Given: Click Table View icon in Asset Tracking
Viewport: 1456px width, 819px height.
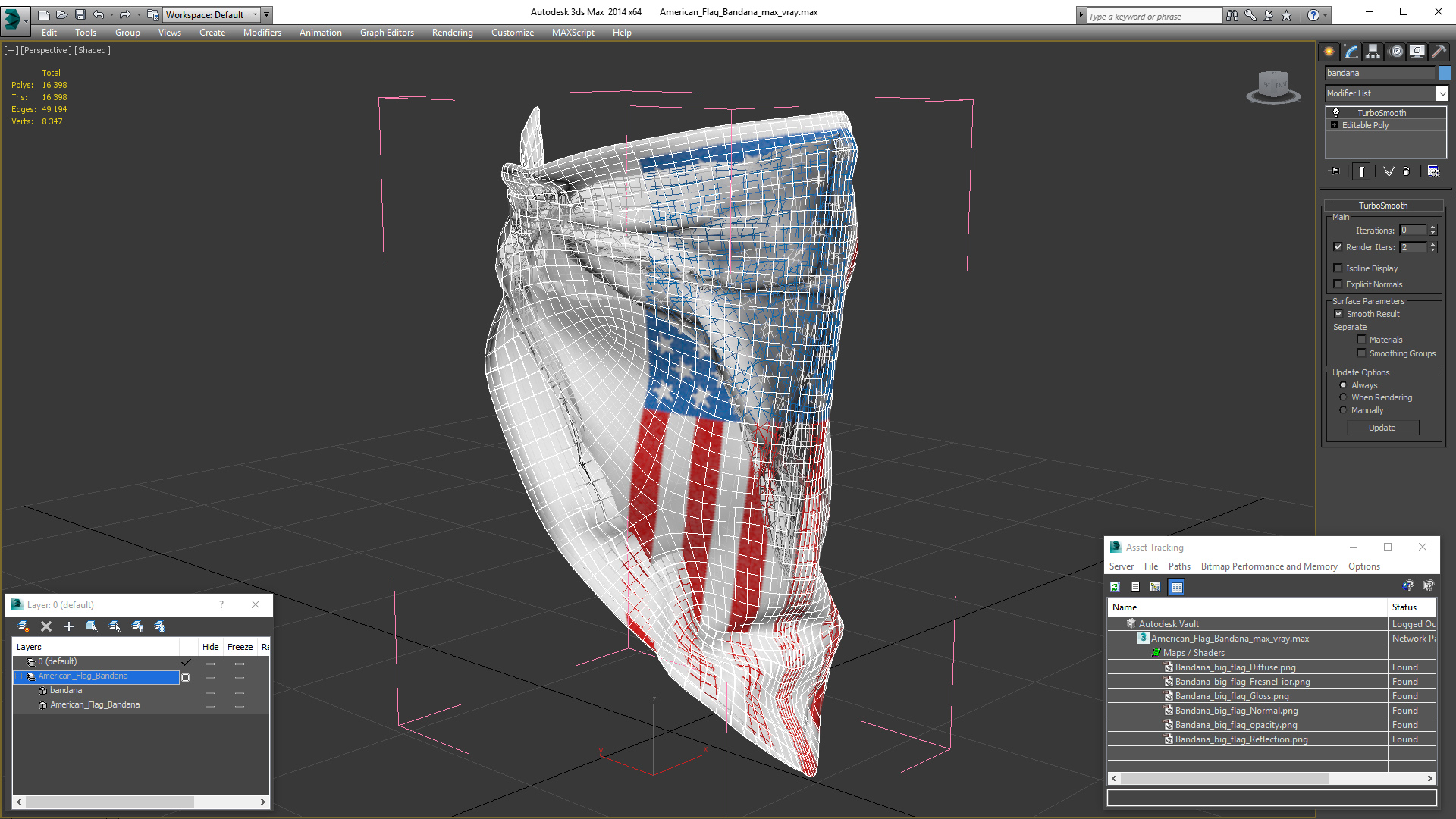Looking at the screenshot, I should coord(1176,587).
